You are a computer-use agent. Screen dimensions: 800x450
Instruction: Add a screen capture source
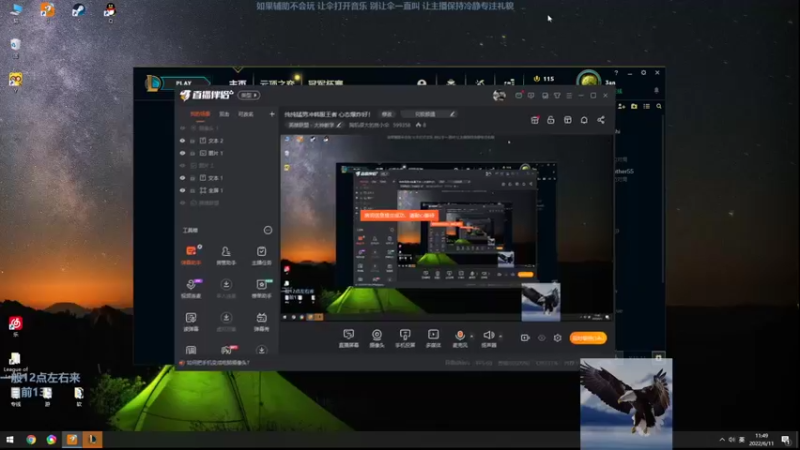point(349,338)
